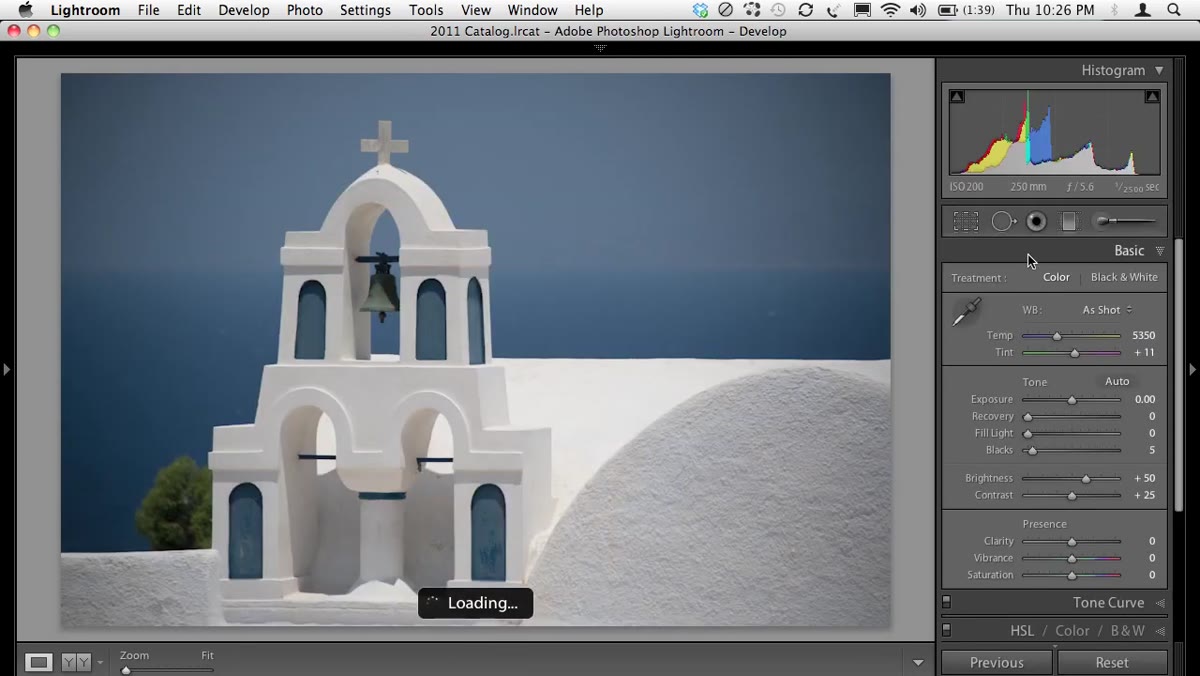Click the Brightness value +50 field
Image resolution: width=1200 pixels, height=676 pixels.
click(1145, 478)
